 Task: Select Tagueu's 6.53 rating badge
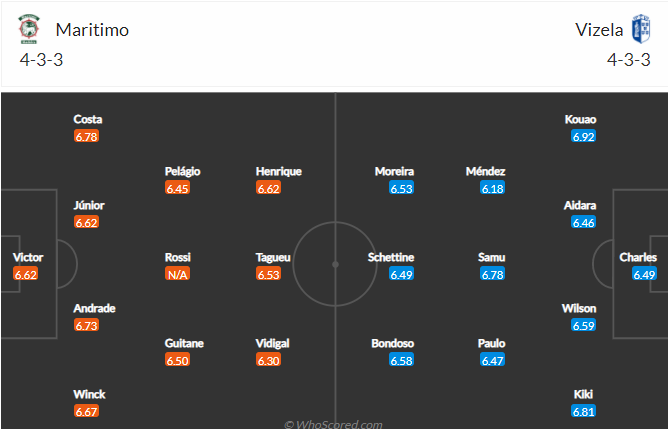click(268, 274)
